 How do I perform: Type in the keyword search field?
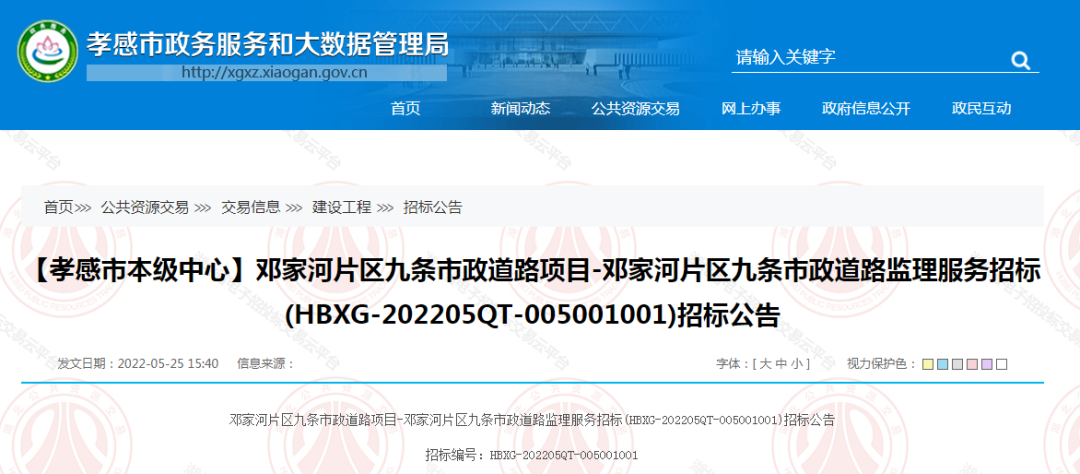pyautogui.click(x=860, y=58)
